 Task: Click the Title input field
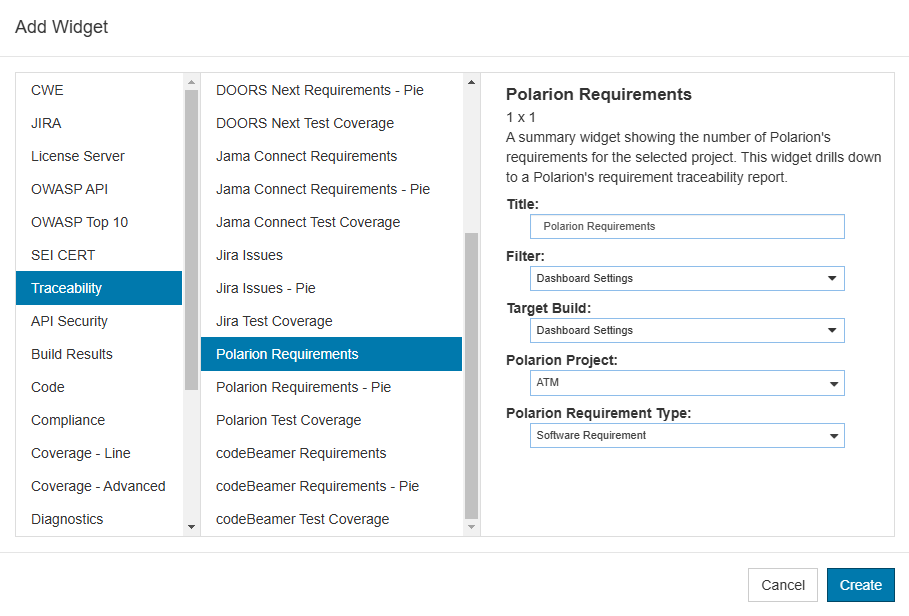pos(687,227)
